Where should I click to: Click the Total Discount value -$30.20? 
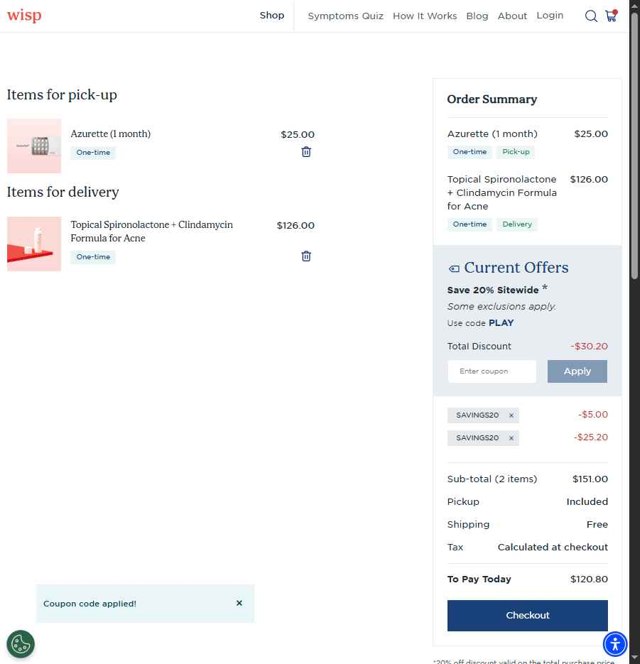589,346
